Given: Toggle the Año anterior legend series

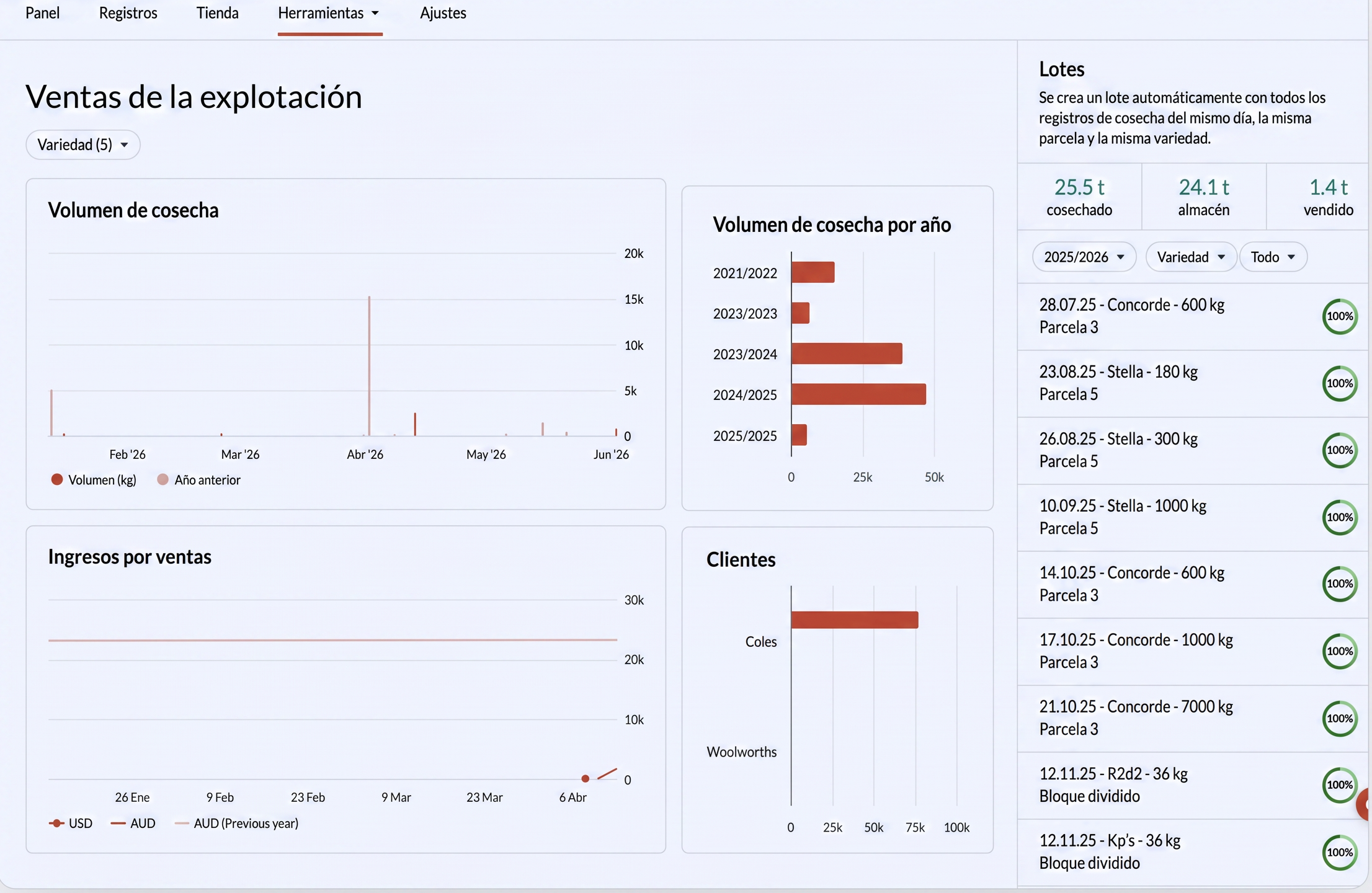Looking at the screenshot, I should (198, 479).
